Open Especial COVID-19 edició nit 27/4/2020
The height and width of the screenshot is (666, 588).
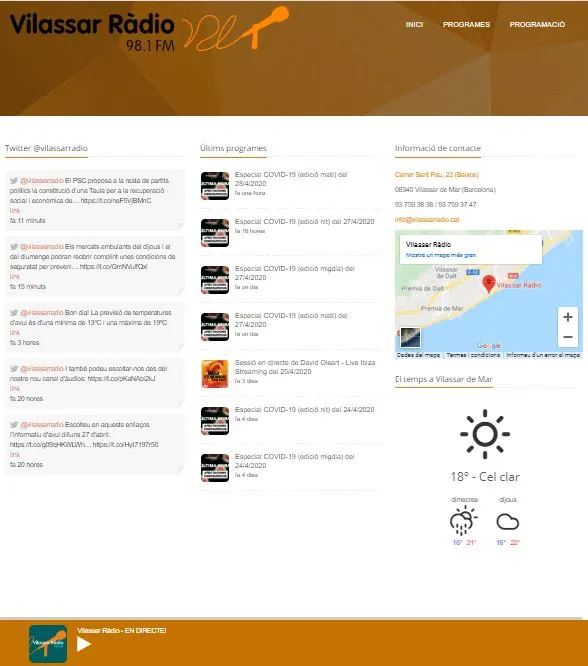click(305, 222)
